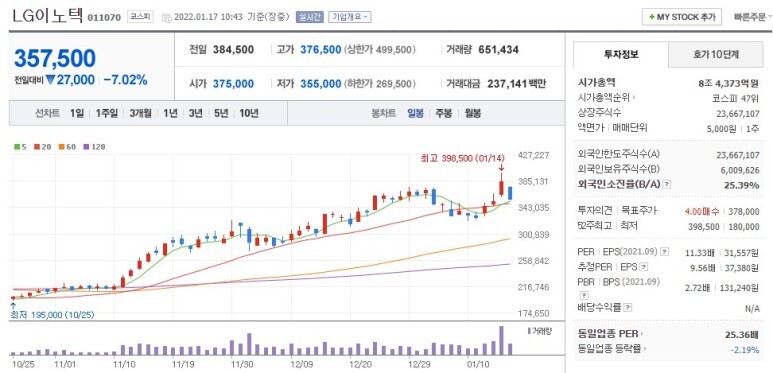Click the 외국인소진율 value 25.39%
Viewport: 773px width, 373px height.
tap(742, 185)
